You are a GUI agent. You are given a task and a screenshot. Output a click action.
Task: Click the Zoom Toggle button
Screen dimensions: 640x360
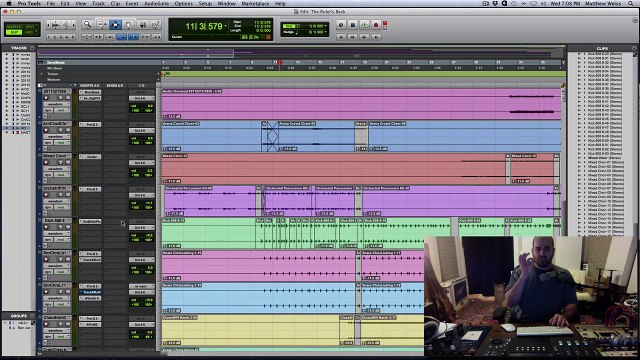click(x=87, y=37)
